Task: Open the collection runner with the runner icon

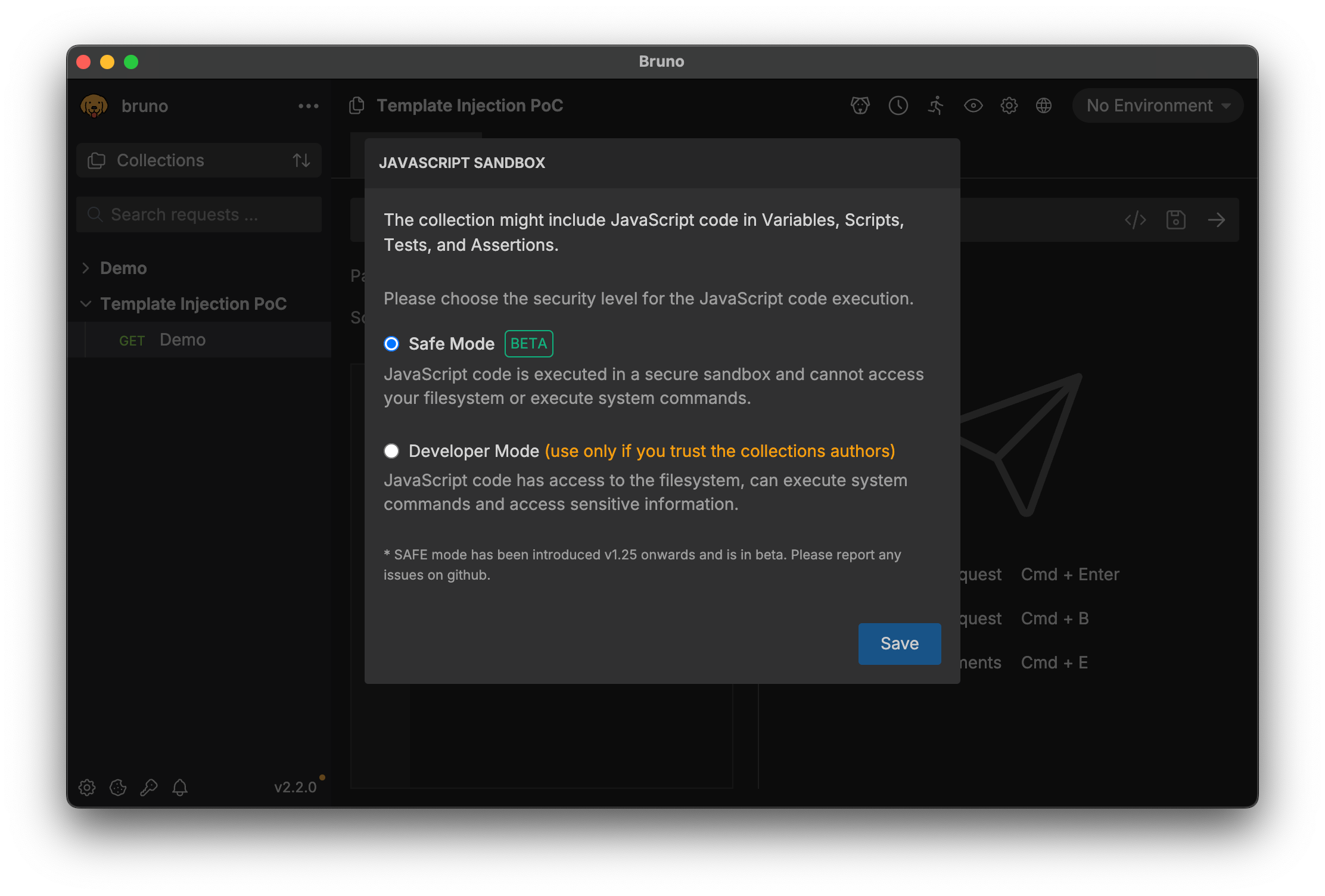Action: coord(935,105)
